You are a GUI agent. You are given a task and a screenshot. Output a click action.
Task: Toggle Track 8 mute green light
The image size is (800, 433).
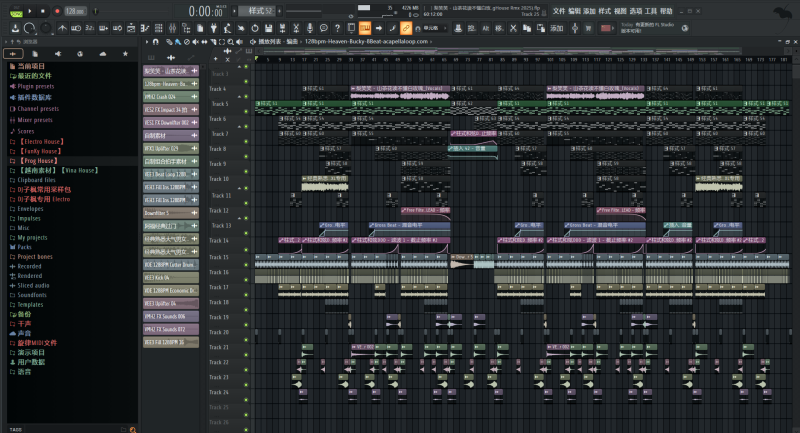click(246, 156)
